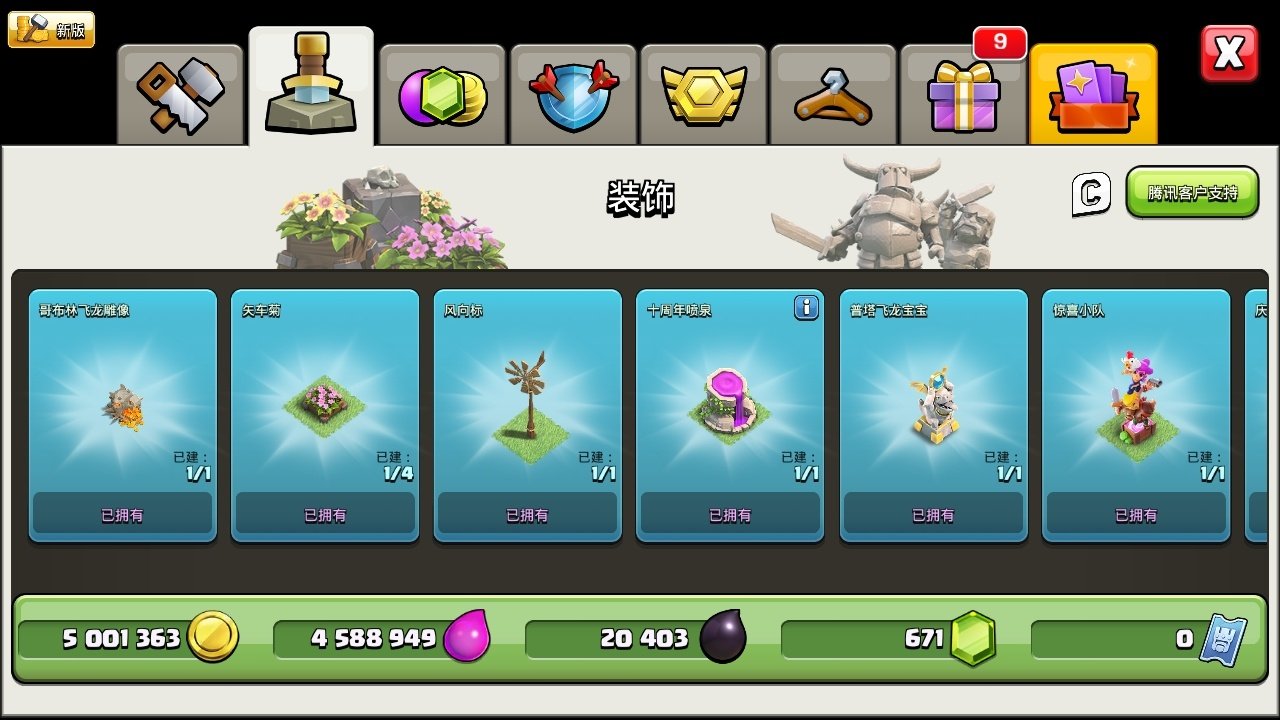This screenshot has height=720, width=1280.
Task: Open the golden winged badge tab
Action: (x=703, y=95)
